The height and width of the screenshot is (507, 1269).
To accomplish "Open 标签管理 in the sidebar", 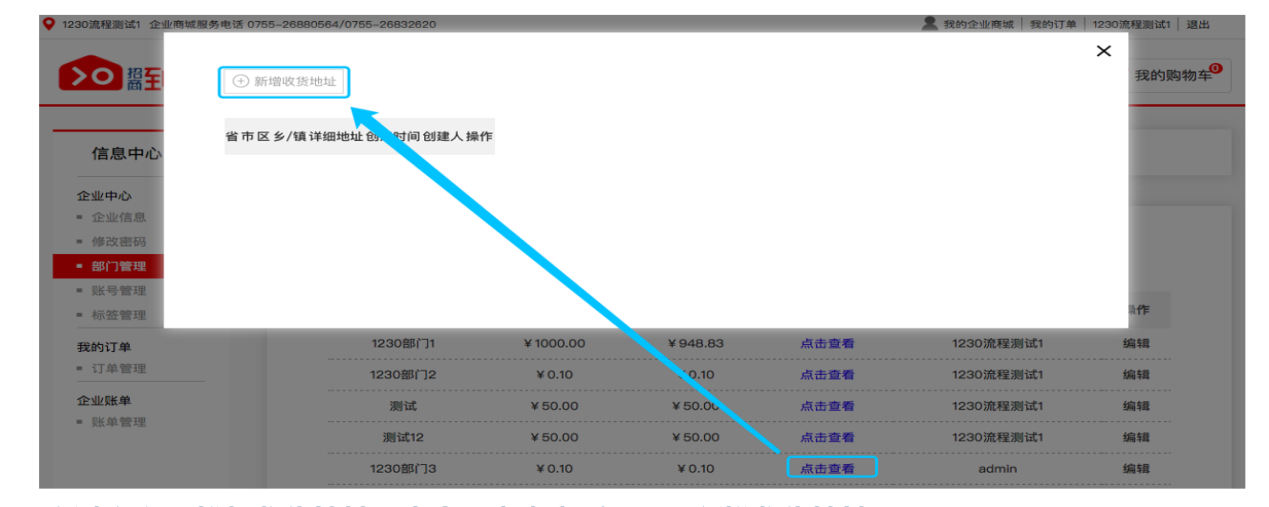I will (x=119, y=315).
